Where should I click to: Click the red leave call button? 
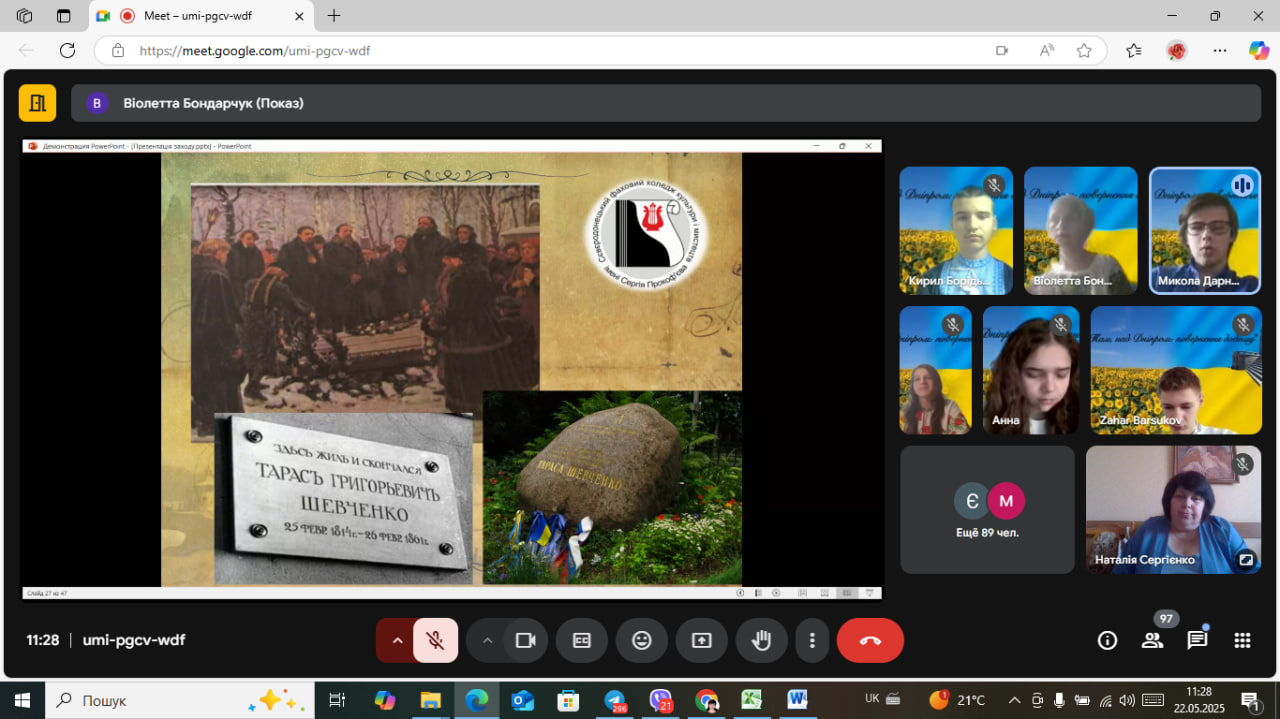pyautogui.click(x=870, y=640)
